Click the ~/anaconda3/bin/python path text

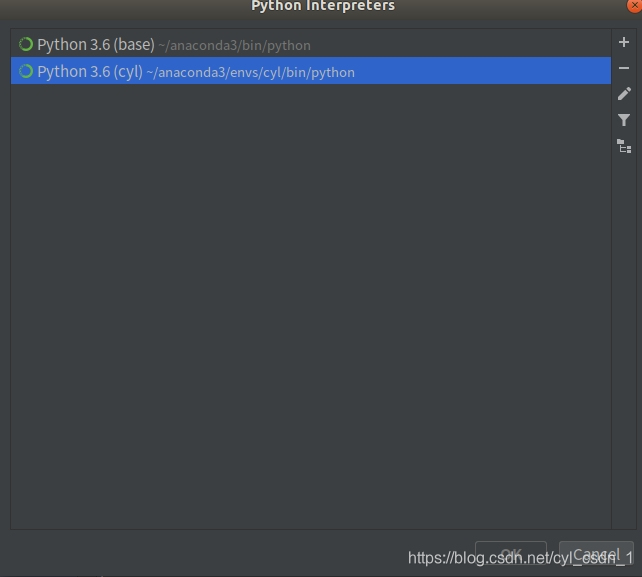click(x=235, y=45)
